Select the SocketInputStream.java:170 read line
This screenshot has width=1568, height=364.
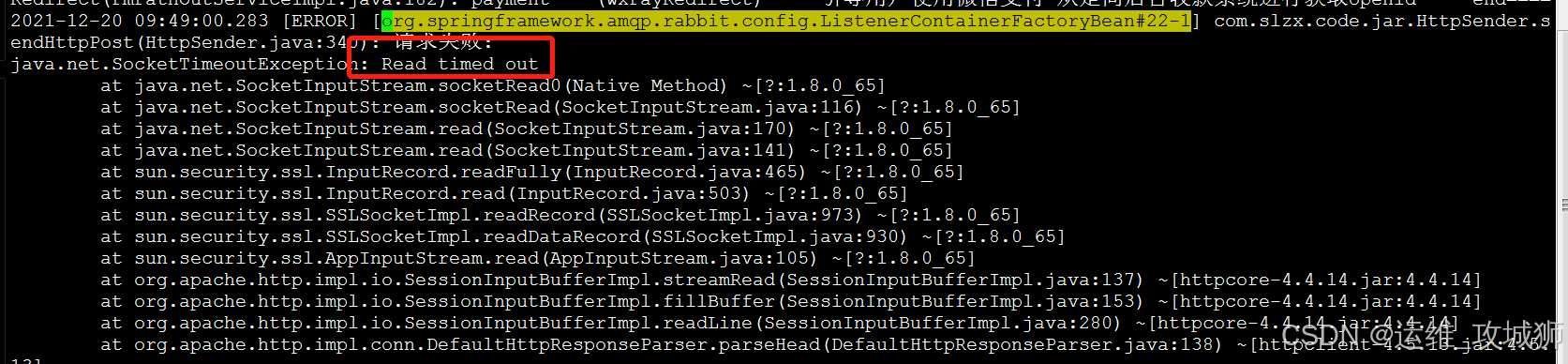527,129
